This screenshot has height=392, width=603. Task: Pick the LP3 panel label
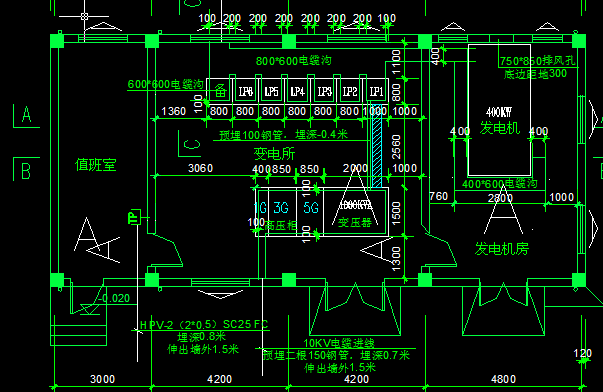[324, 91]
